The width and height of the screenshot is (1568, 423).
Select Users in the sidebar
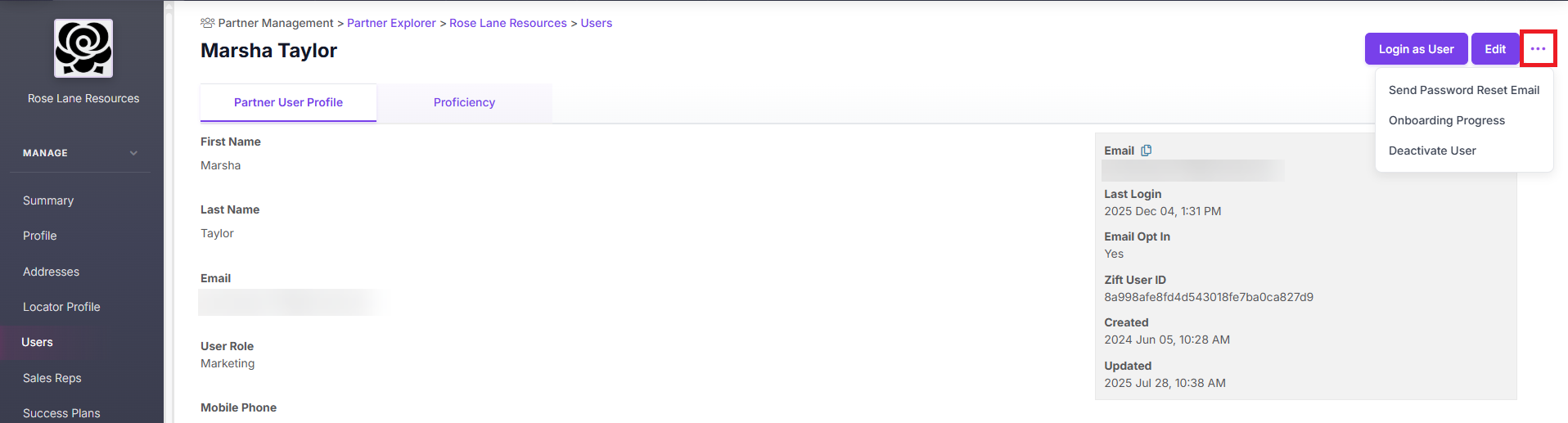tap(37, 342)
